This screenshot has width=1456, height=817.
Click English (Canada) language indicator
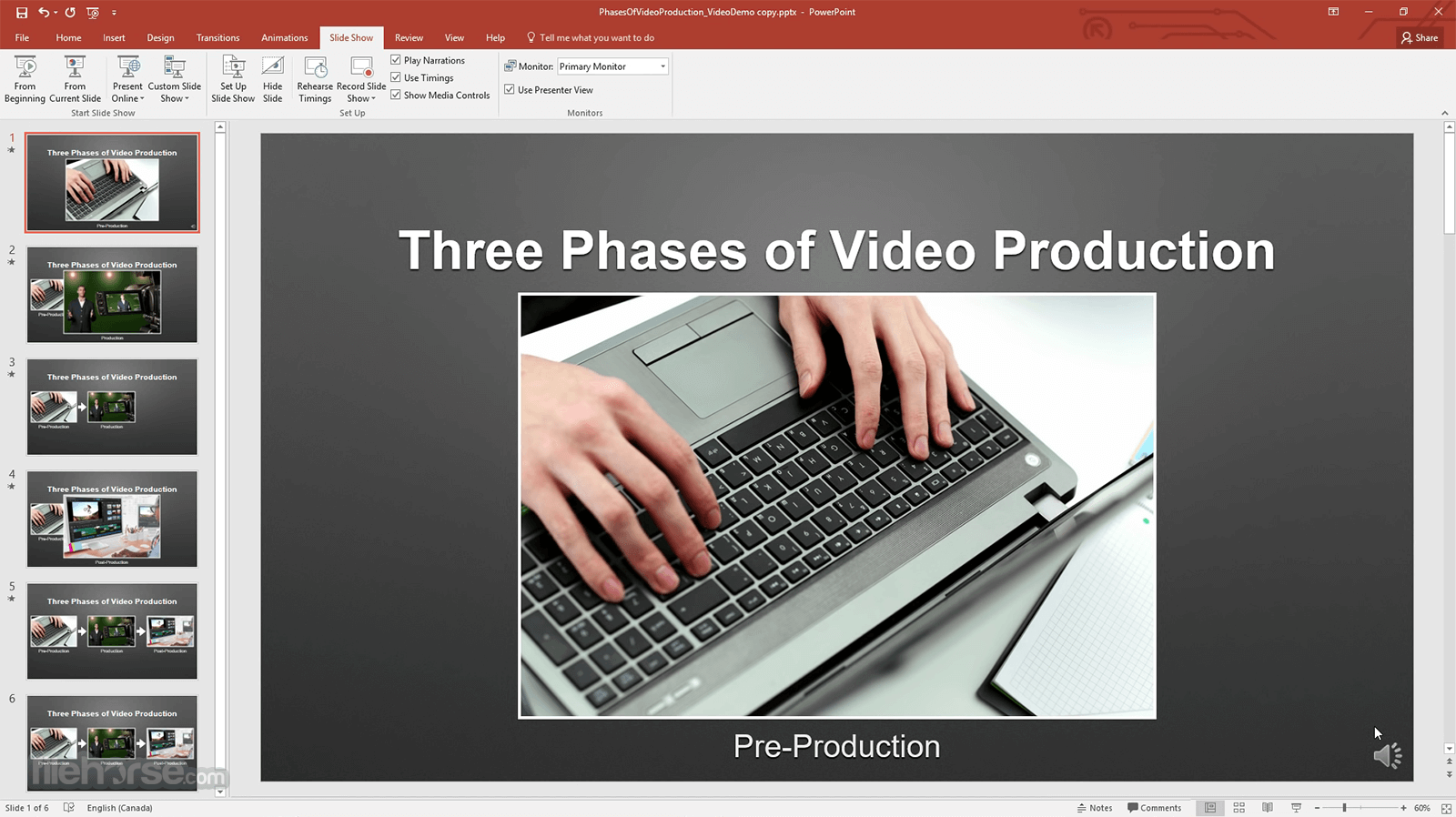[x=119, y=808]
